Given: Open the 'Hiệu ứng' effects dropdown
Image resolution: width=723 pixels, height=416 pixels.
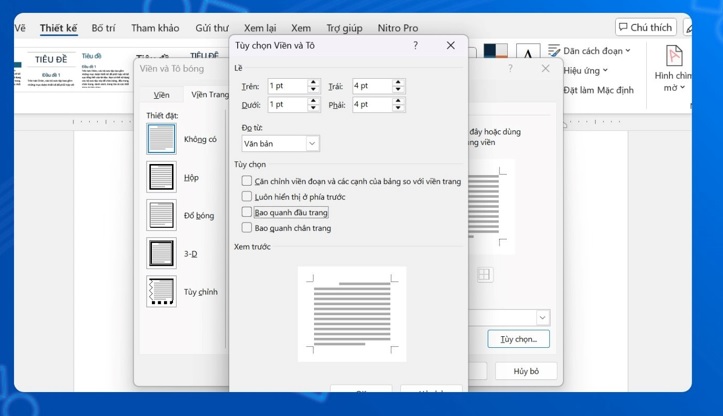Looking at the screenshot, I should (586, 71).
